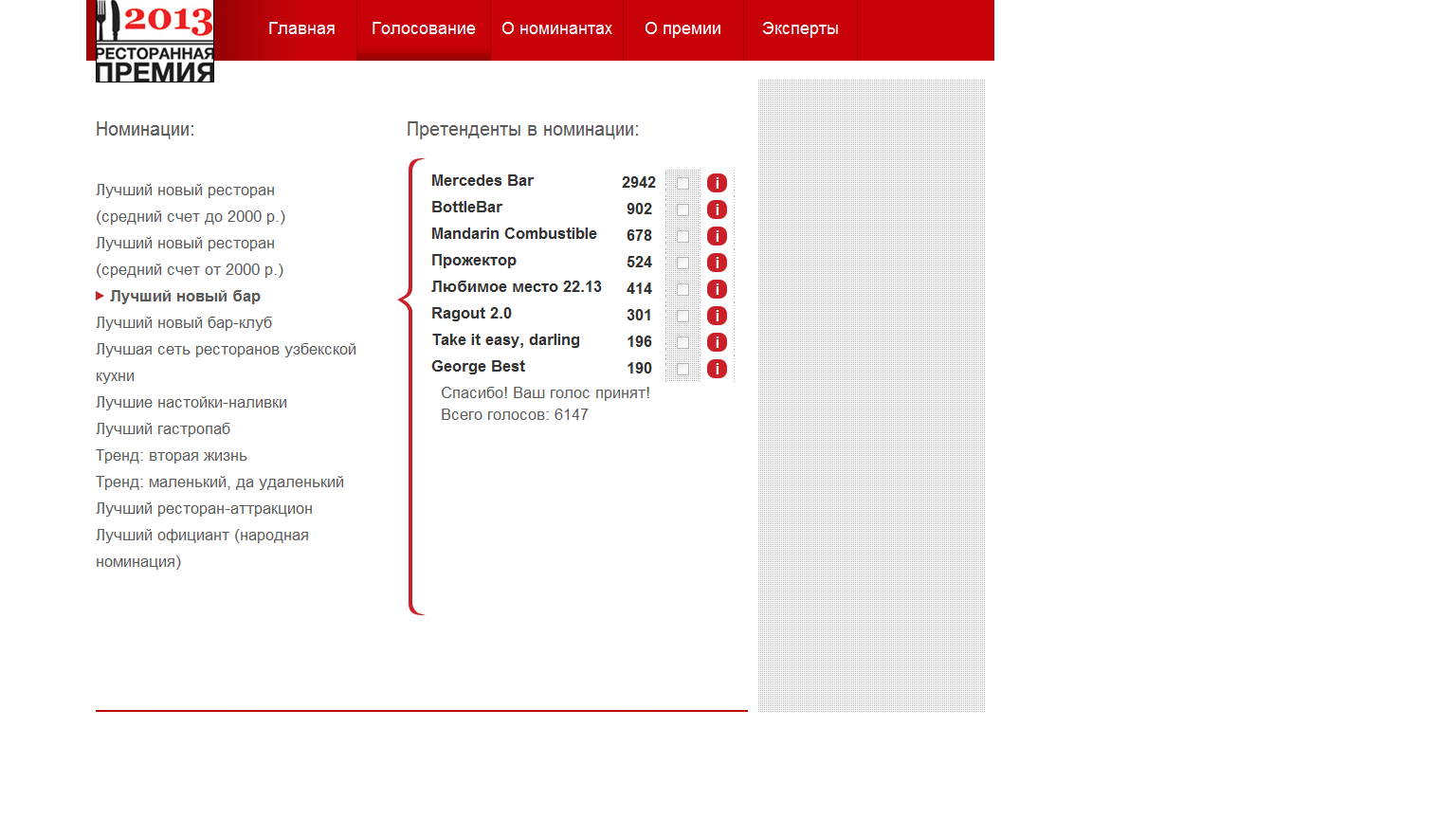Click the 2013 Ресторанная премия logo
Viewport: 1456px width, 819px height.
click(155, 41)
